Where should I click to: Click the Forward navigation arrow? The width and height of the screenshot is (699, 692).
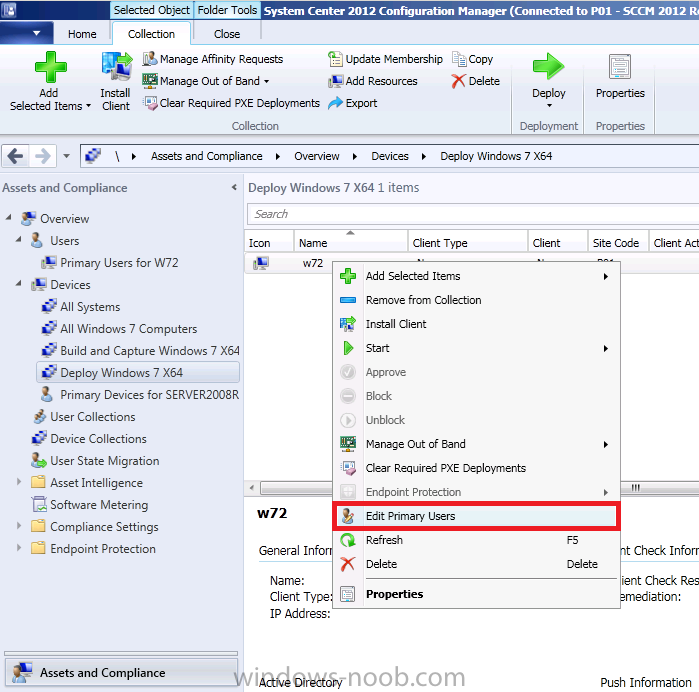(x=43, y=156)
